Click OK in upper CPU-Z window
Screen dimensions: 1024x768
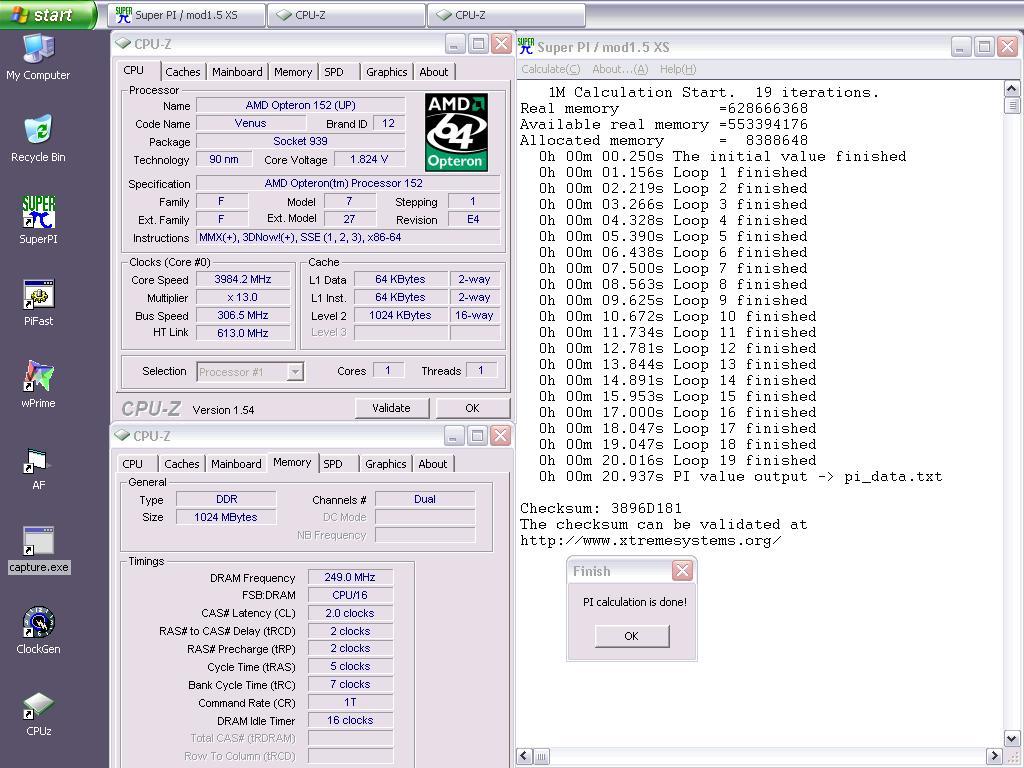tap(472, 408)
